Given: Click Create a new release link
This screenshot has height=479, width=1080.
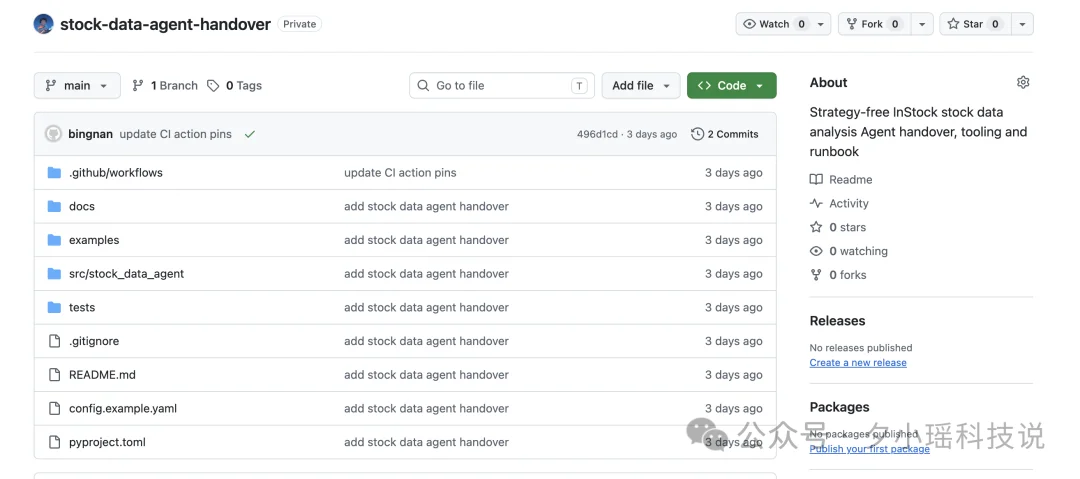Looking at the screenshot, I should [858, 363].
